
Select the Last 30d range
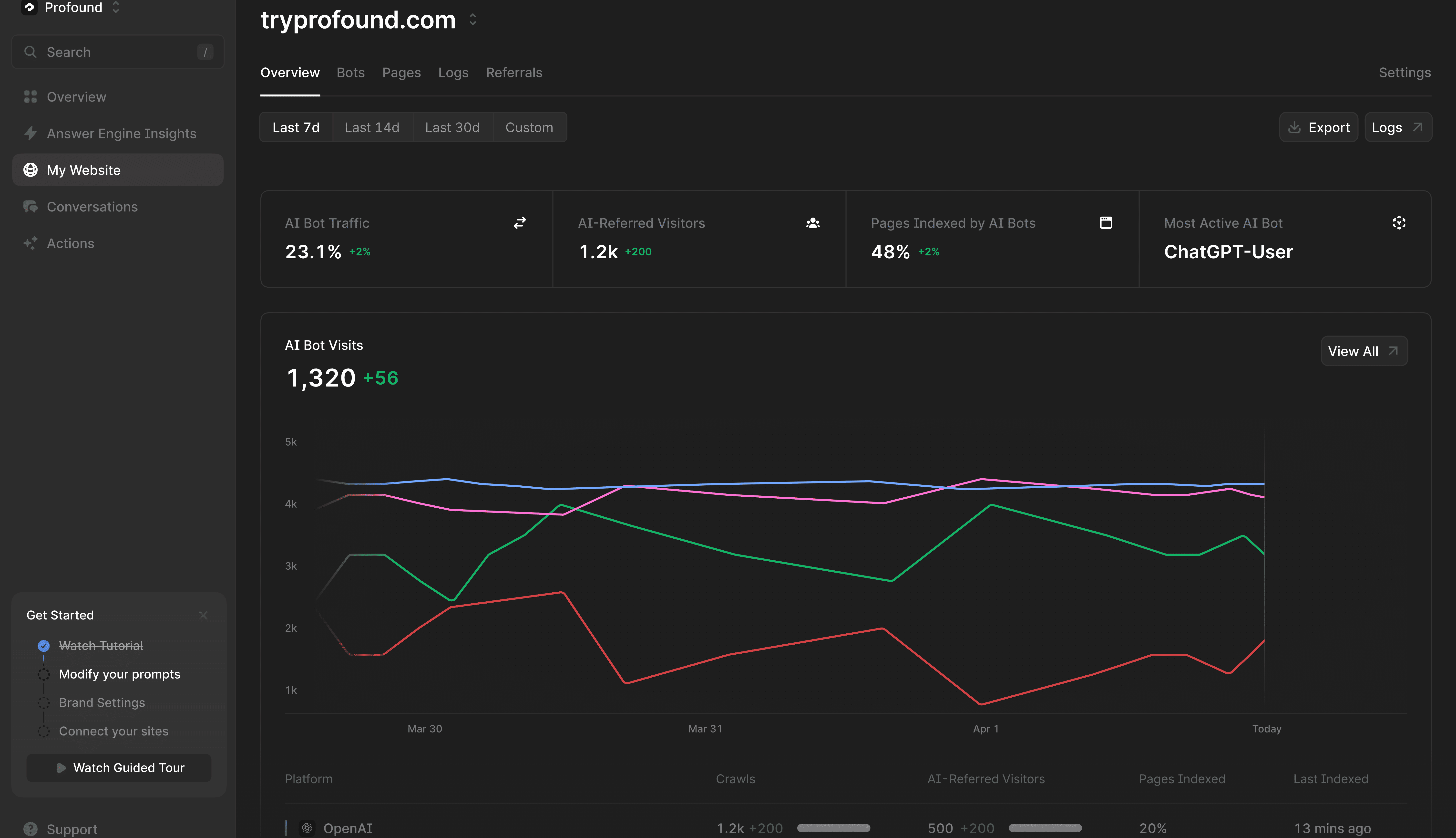[453, 127]
